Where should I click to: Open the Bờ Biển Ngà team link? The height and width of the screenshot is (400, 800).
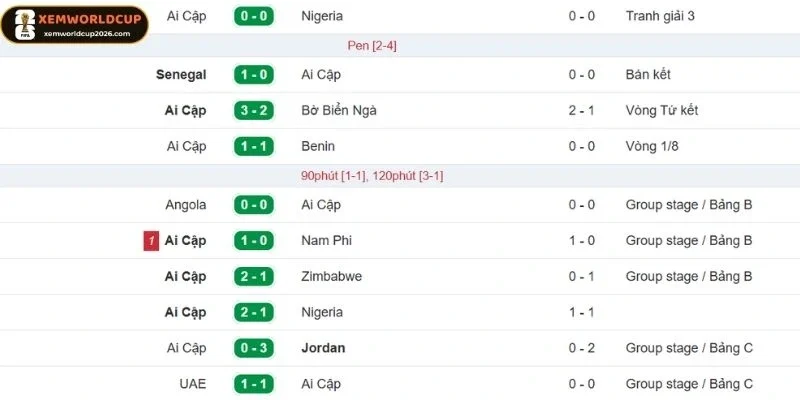click(x=339, y=111)
